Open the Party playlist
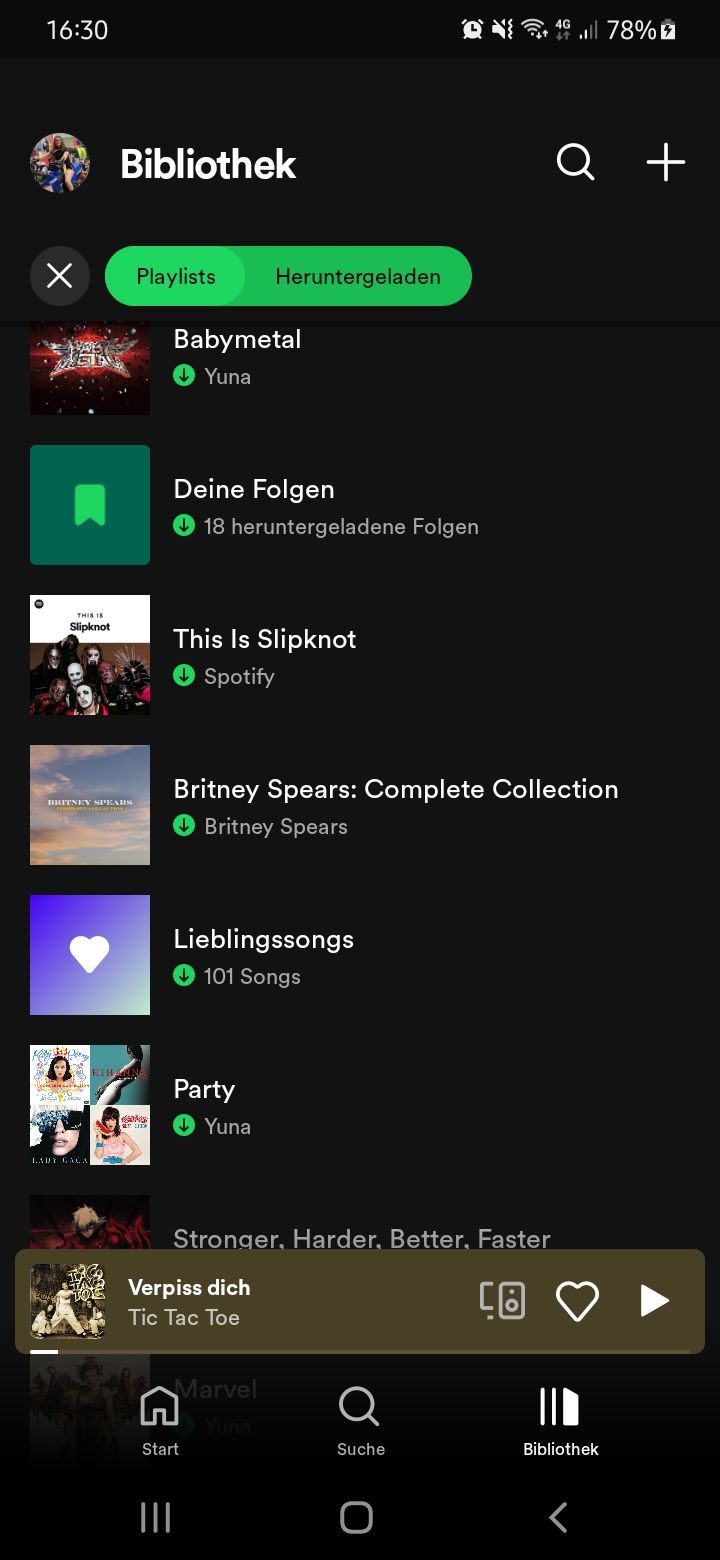This screenshot has width=720, height=1560. 205,1105
